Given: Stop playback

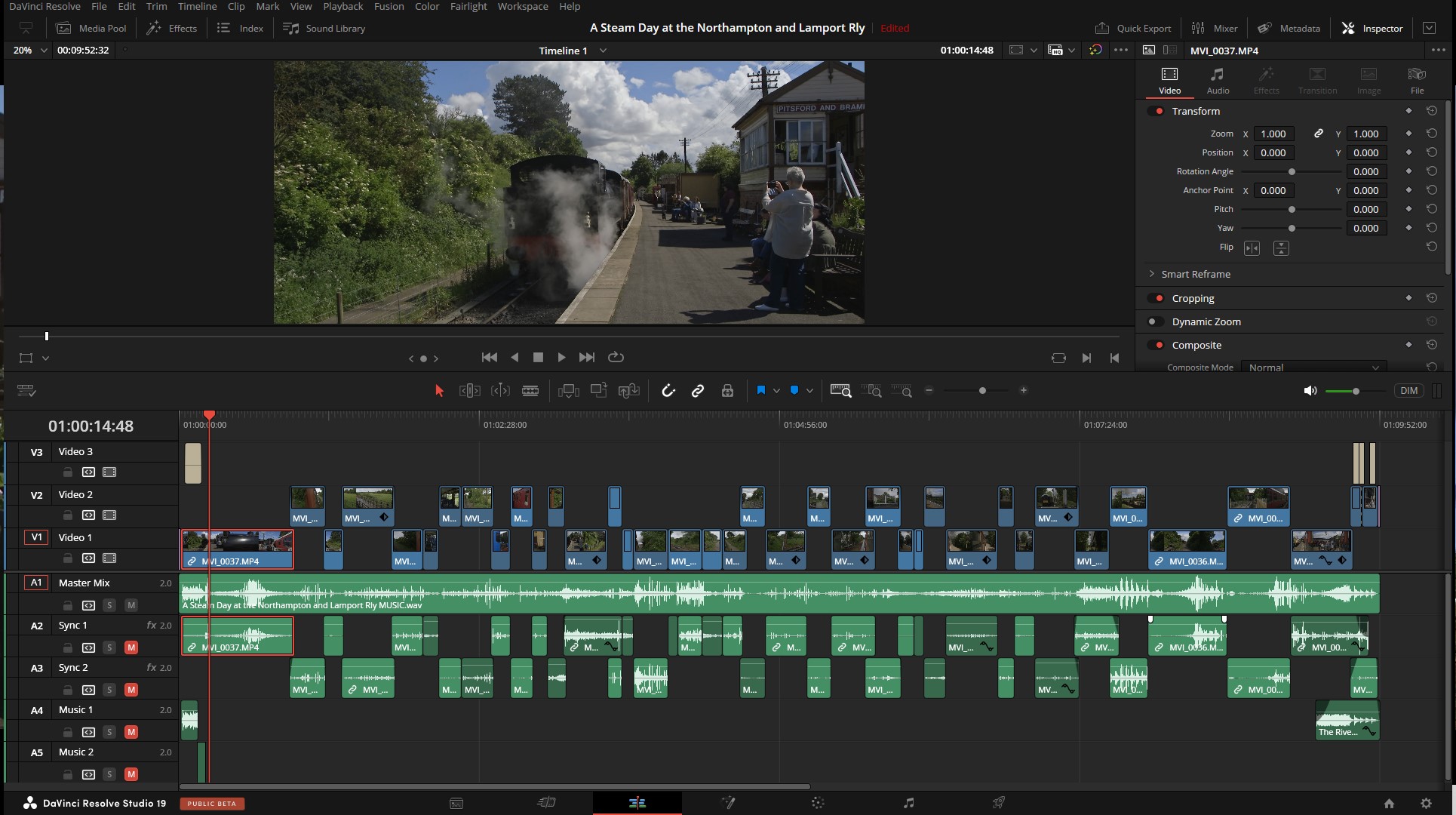Looking at the screenshot, I should coord(538,358).
